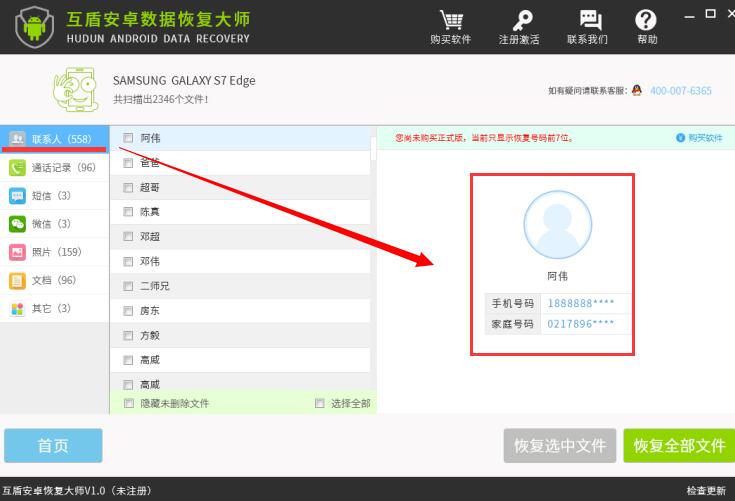
Task: Click the 帮助 question mark icon
Action: tap(645, 20)
